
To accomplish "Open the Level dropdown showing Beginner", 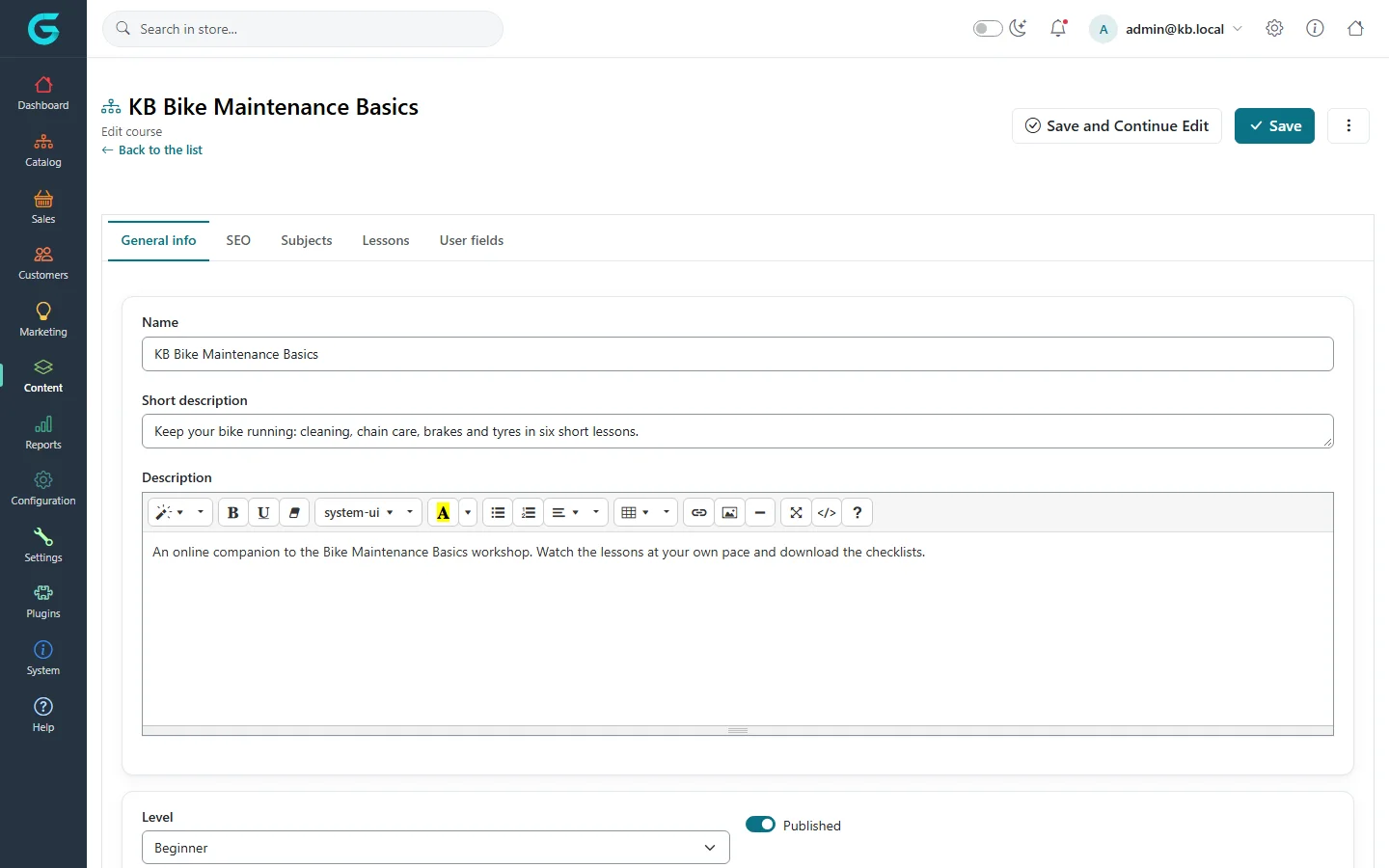I will pos(435,848).
